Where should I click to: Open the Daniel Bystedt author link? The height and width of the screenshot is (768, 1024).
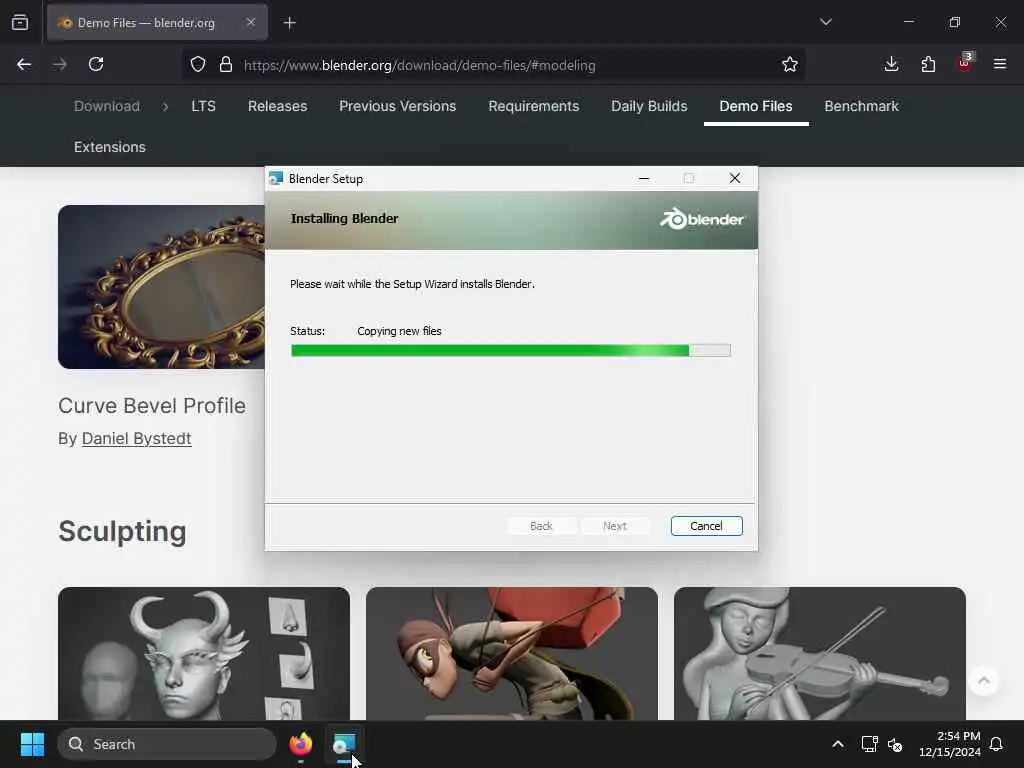coord(136,438)
